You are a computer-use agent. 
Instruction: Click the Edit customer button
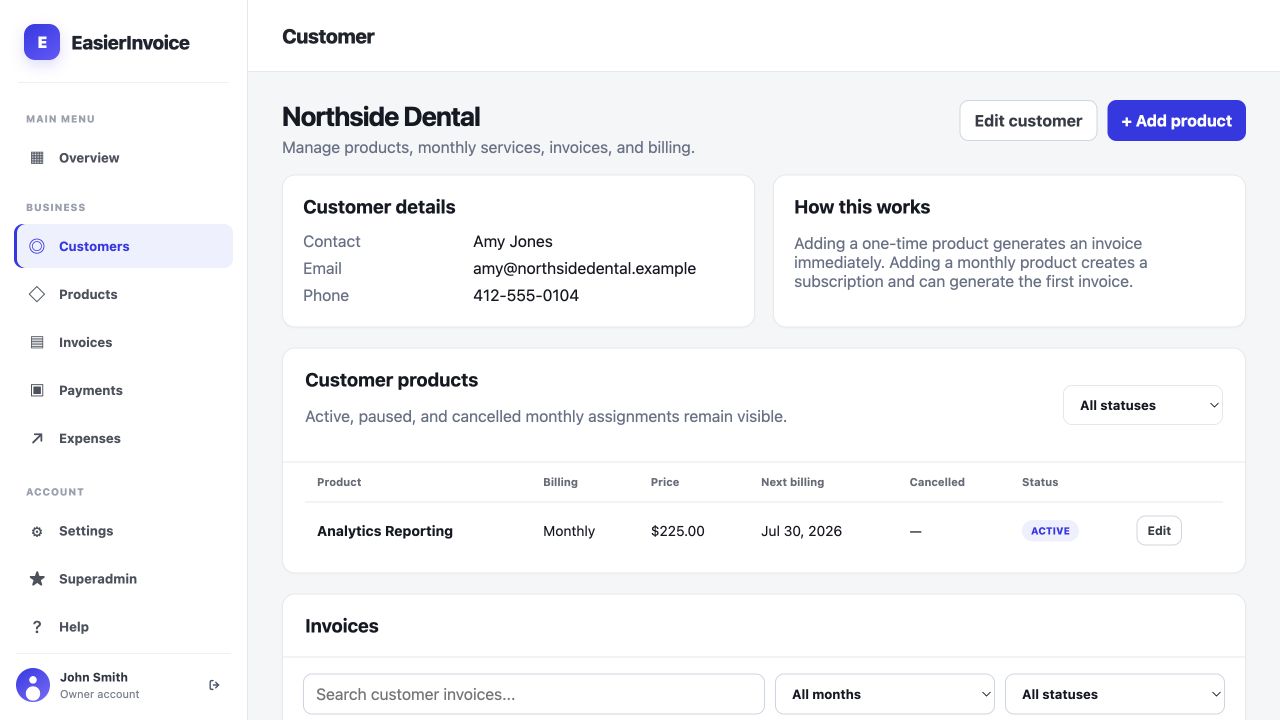1028,120
